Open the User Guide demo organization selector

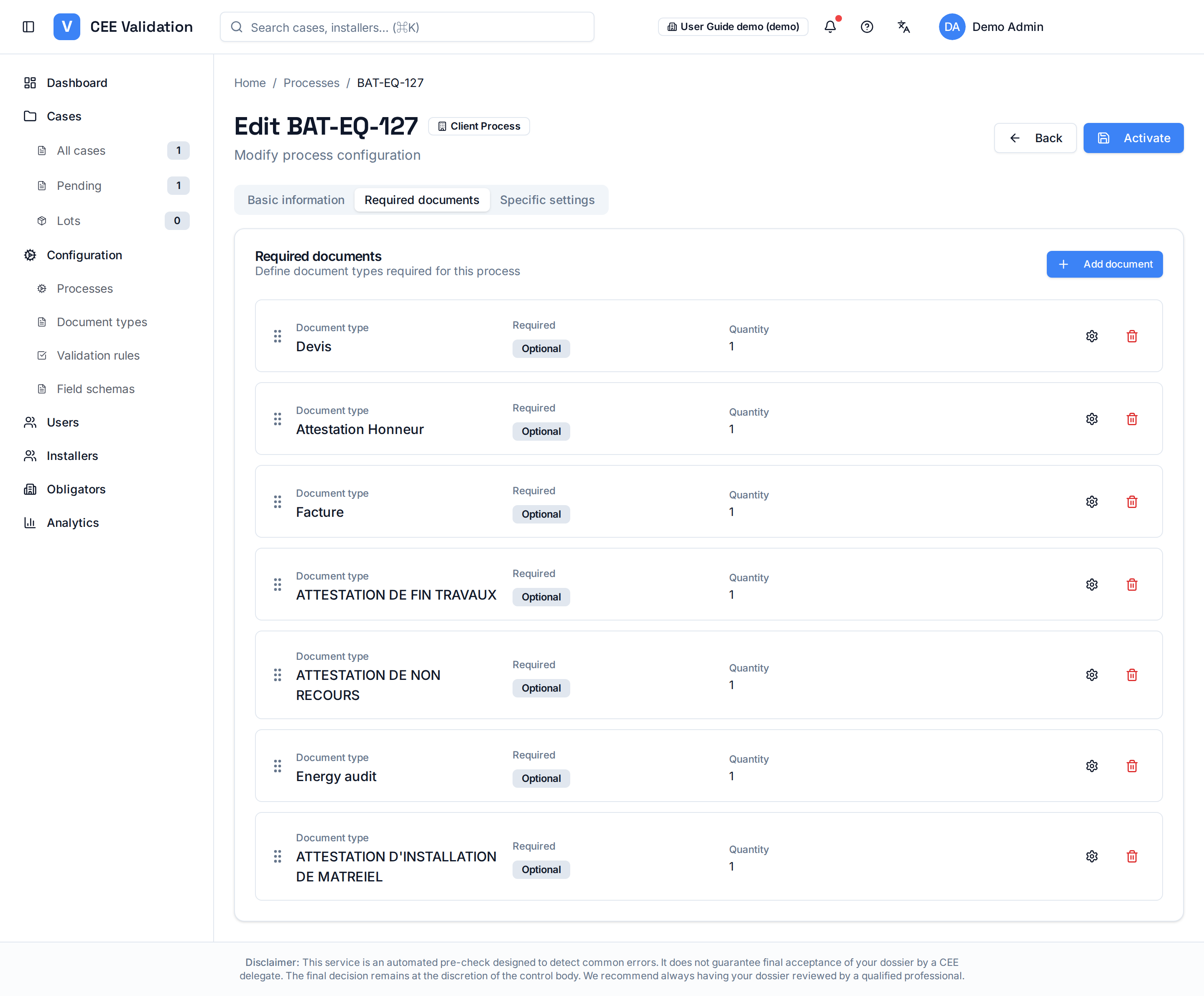point(733,27)
